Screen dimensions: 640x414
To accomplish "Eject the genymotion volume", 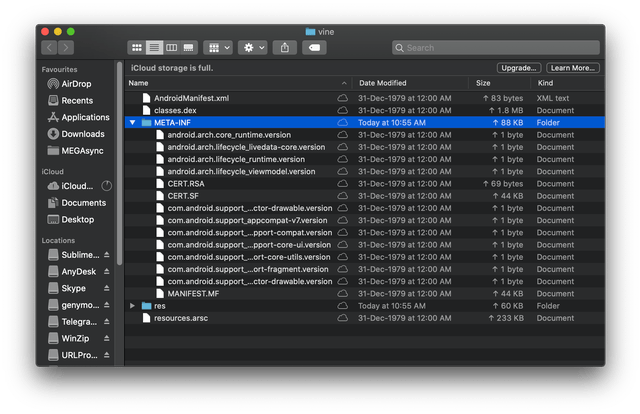I will point(107,305).
